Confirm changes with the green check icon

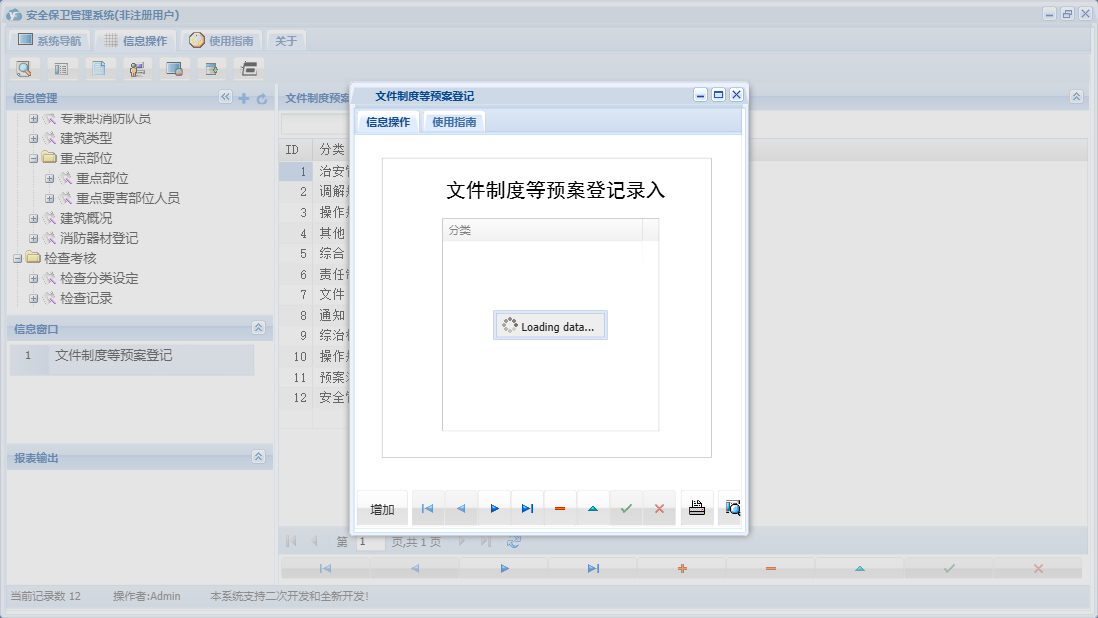[627, 508]
